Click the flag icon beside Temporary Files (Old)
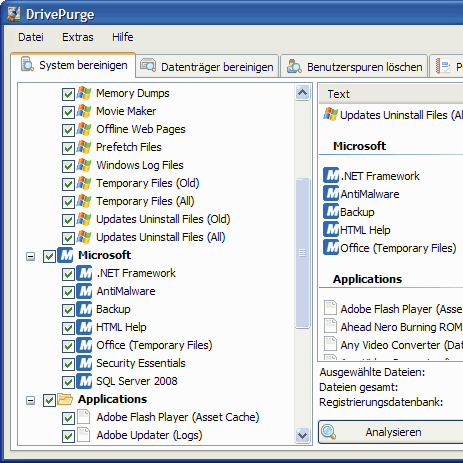 84,183
